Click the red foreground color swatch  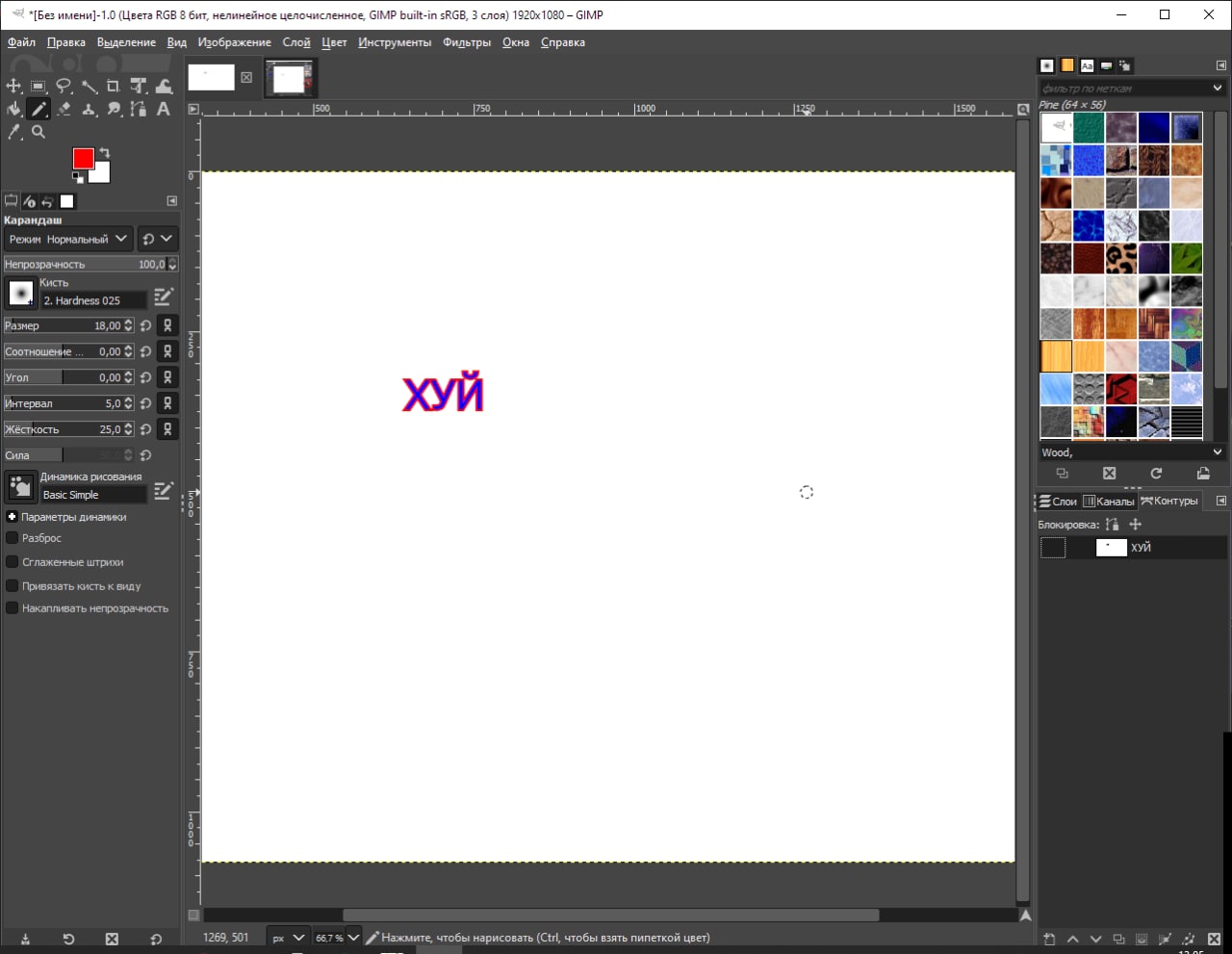[84, 159]
